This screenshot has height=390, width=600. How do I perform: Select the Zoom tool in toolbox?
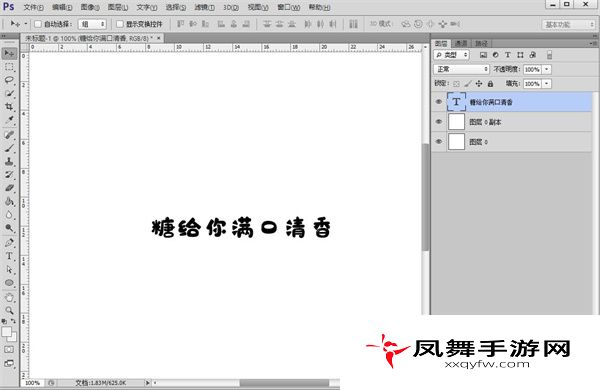coord(9,310)
